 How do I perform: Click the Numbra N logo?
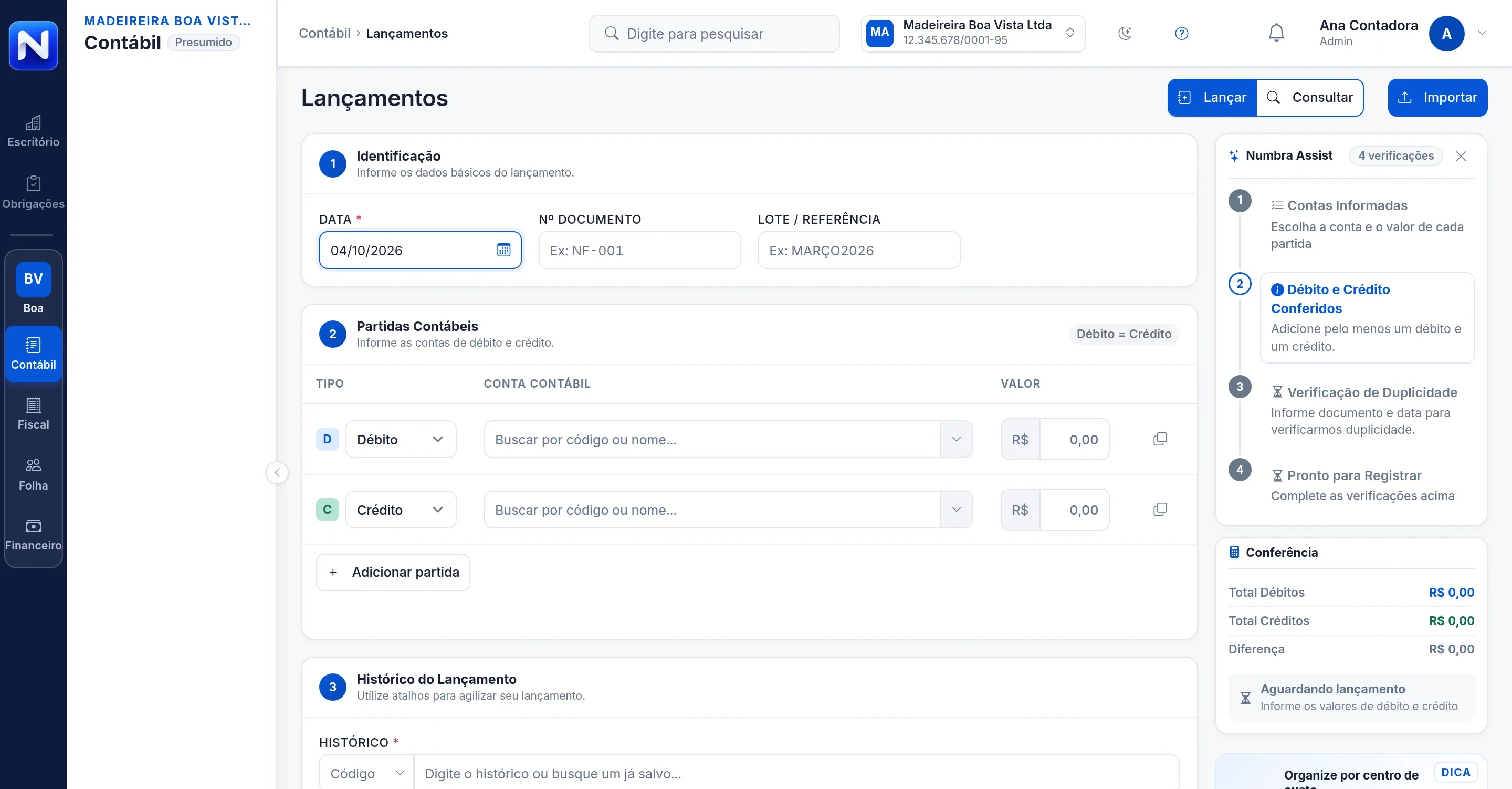(34, 45)
